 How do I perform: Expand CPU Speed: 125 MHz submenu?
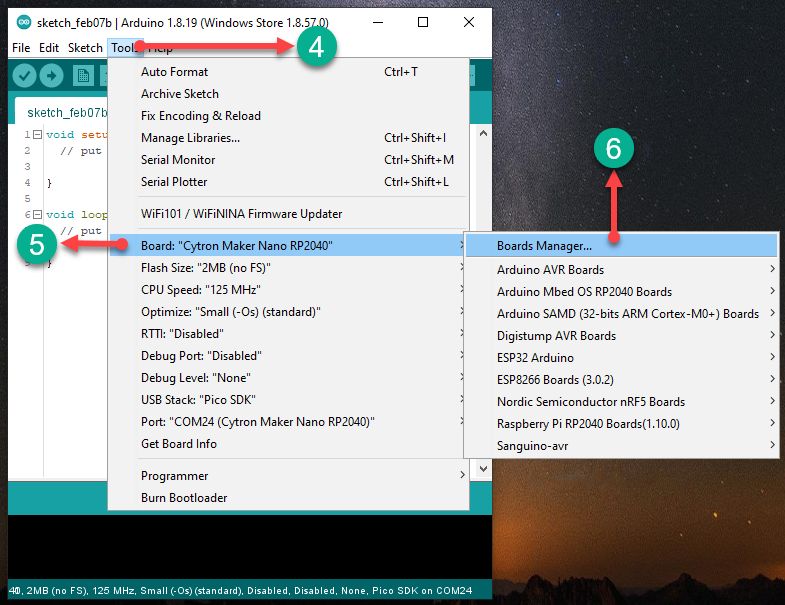pos(288,290)
